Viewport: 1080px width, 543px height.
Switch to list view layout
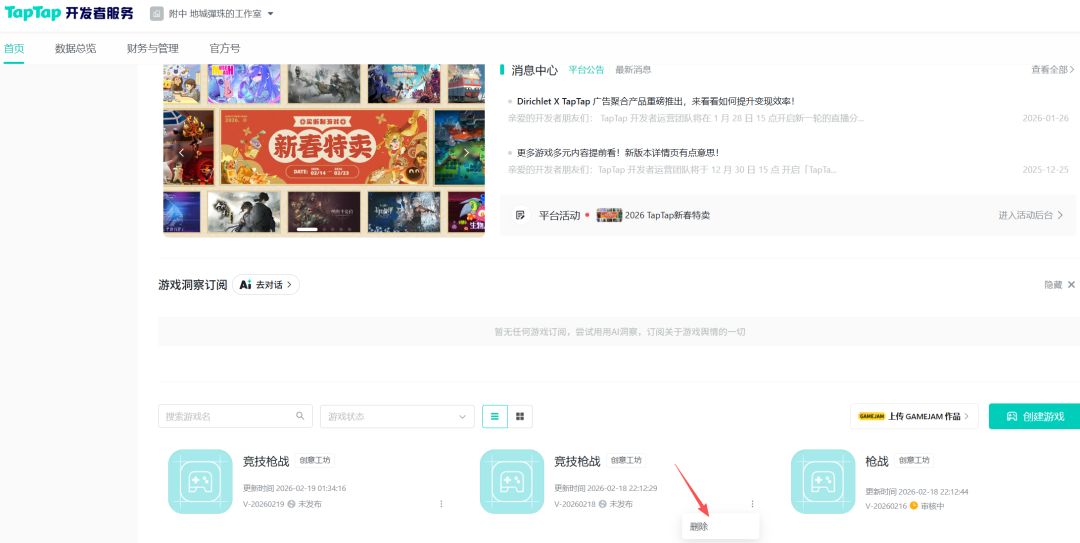coord(495,416)
